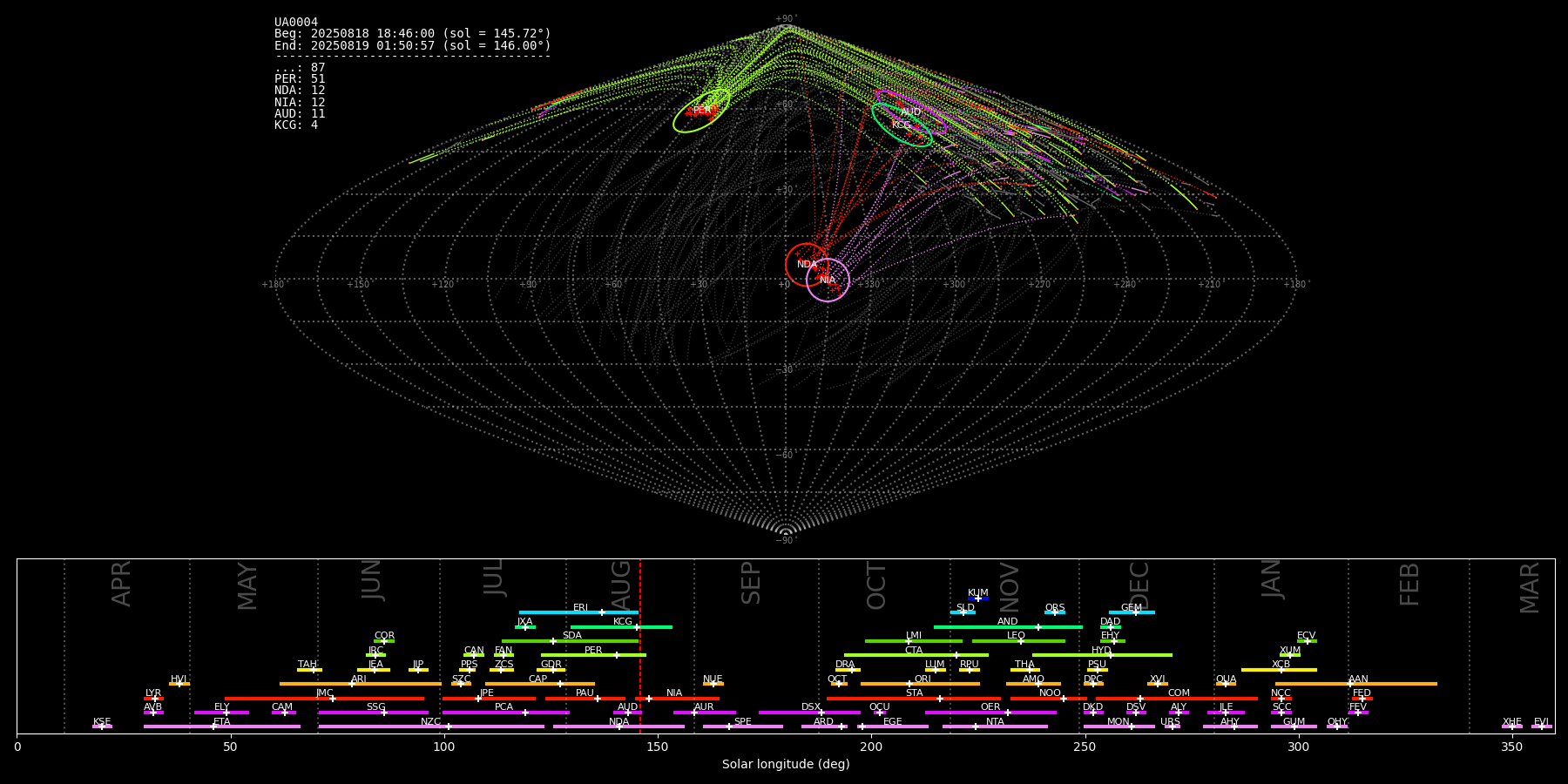Select the pink KSE shower bar
The image size is (1568, 784).
[102, 727]
